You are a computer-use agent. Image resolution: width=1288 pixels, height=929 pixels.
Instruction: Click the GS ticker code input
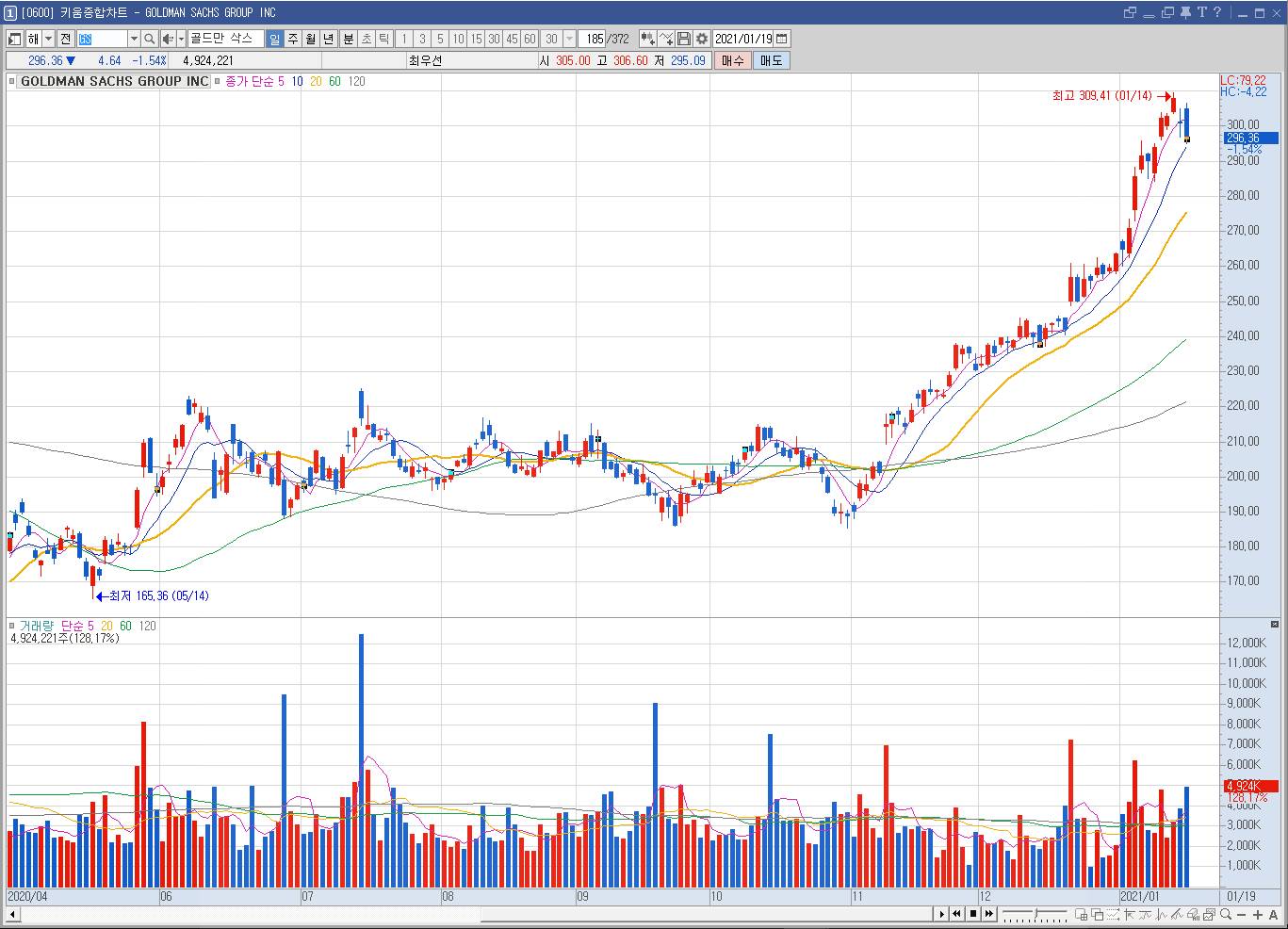pos(102,39)
